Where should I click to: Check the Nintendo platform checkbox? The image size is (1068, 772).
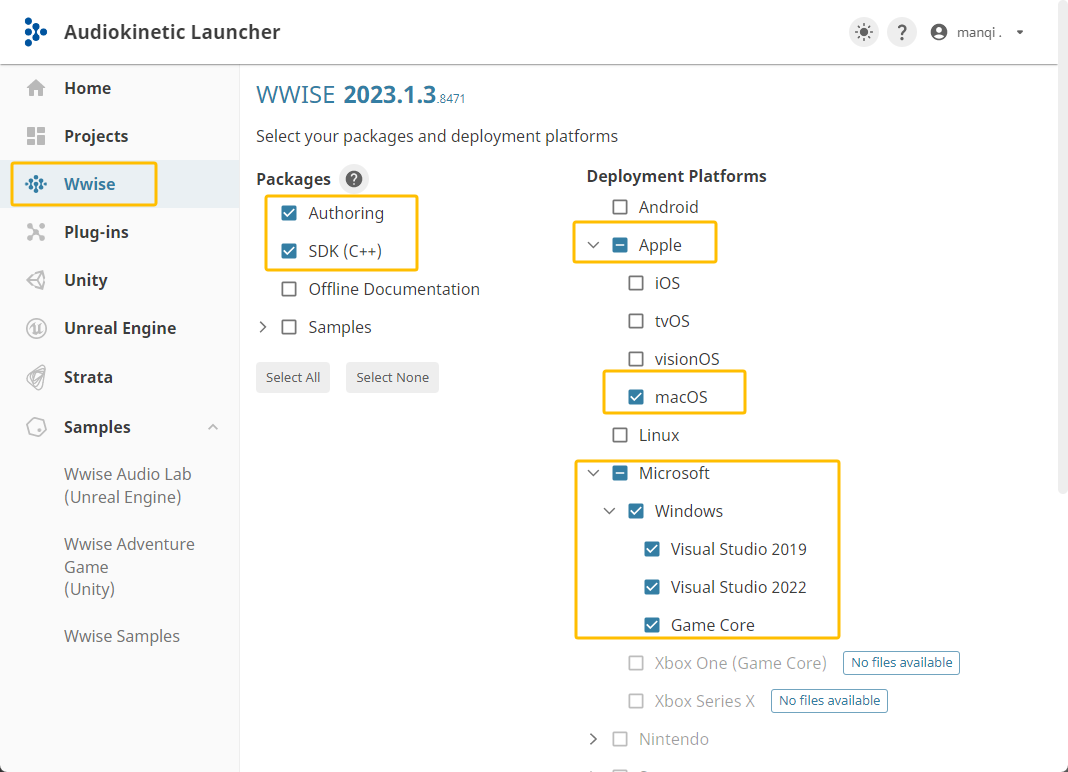pos(620,739)
